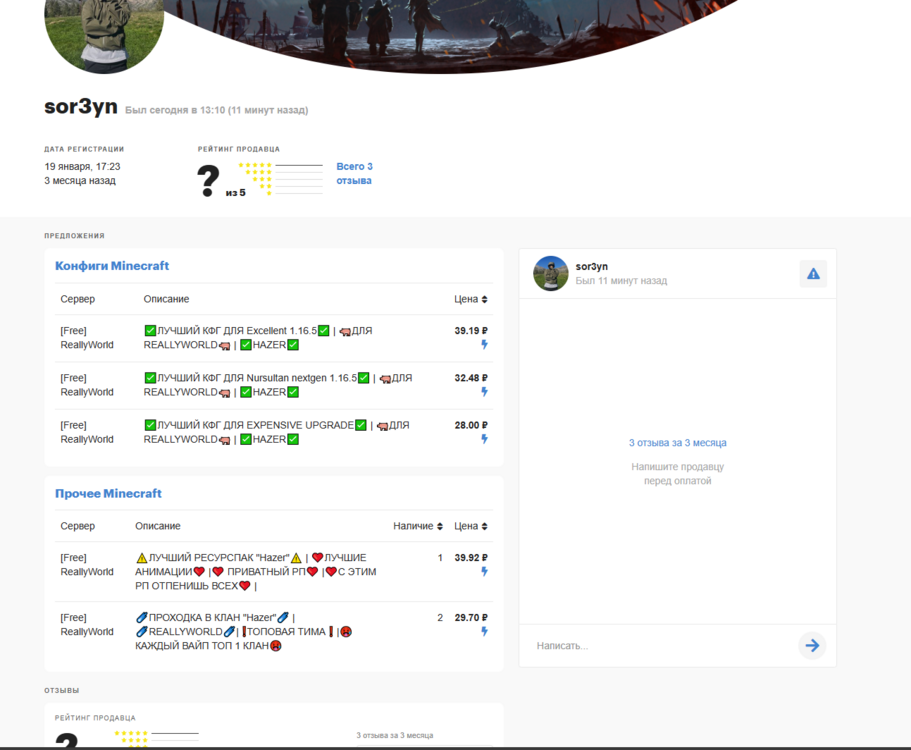Image resolution: width=911 pixels, height=750 pixels.
Task: Click Сервер column header in Конфиги table
Action: tap(77, 299)
